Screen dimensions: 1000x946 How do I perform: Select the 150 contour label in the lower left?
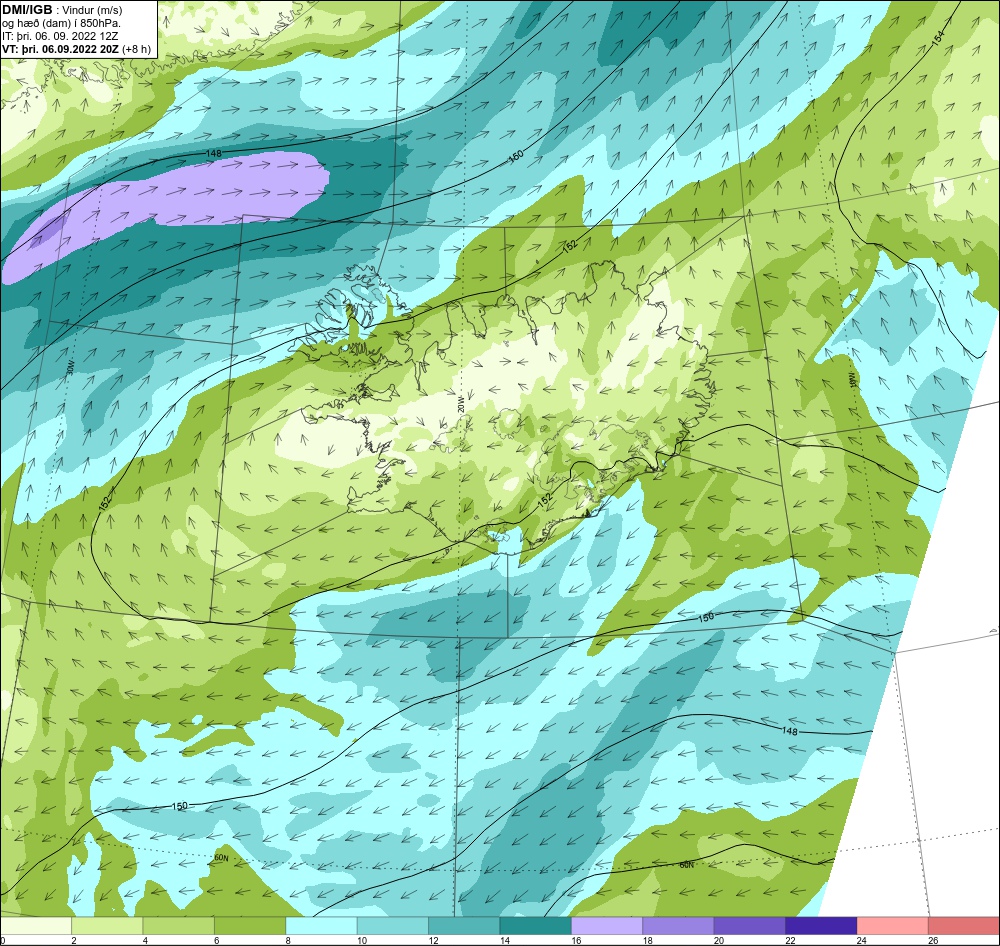tap(180, 806)
